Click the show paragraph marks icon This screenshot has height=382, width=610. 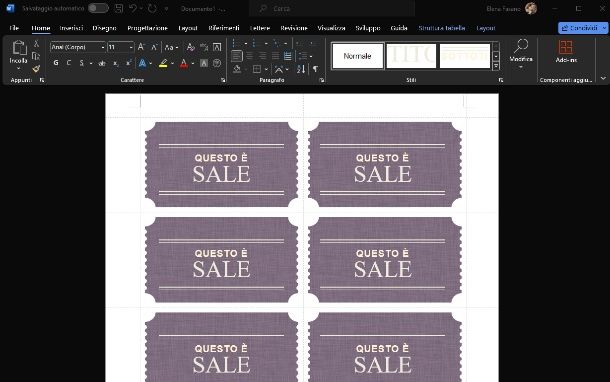[x=315, y=69]
